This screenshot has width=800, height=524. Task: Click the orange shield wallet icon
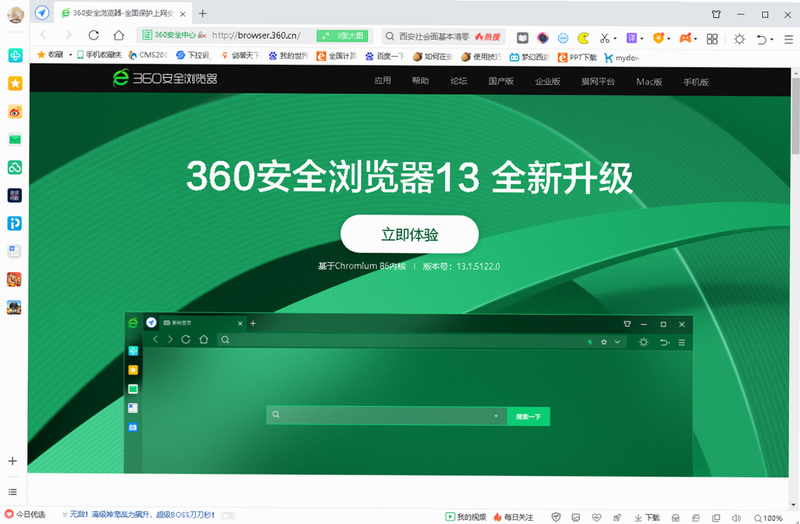659,38
